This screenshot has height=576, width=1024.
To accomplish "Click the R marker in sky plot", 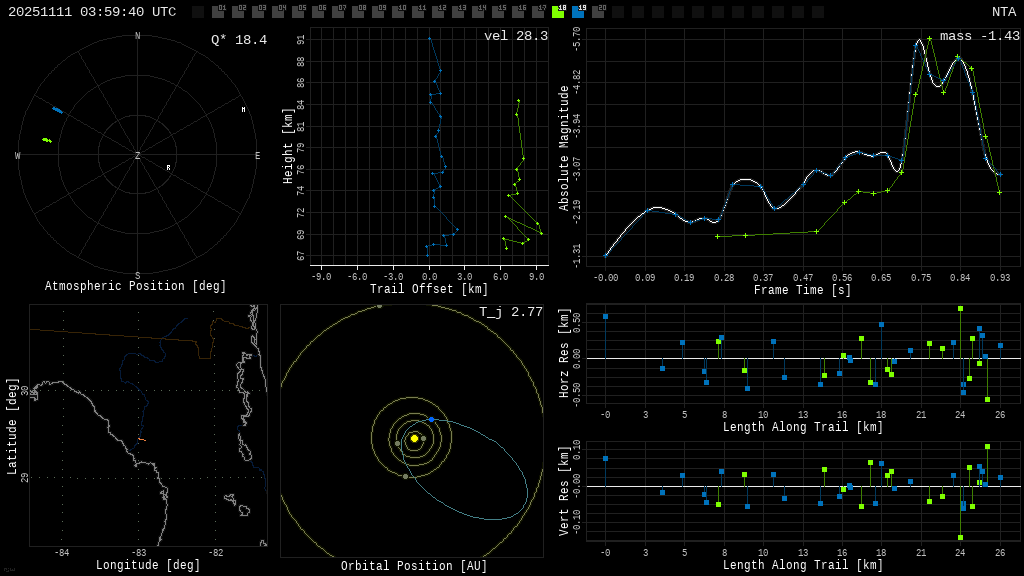I will (x=168, y=168).
